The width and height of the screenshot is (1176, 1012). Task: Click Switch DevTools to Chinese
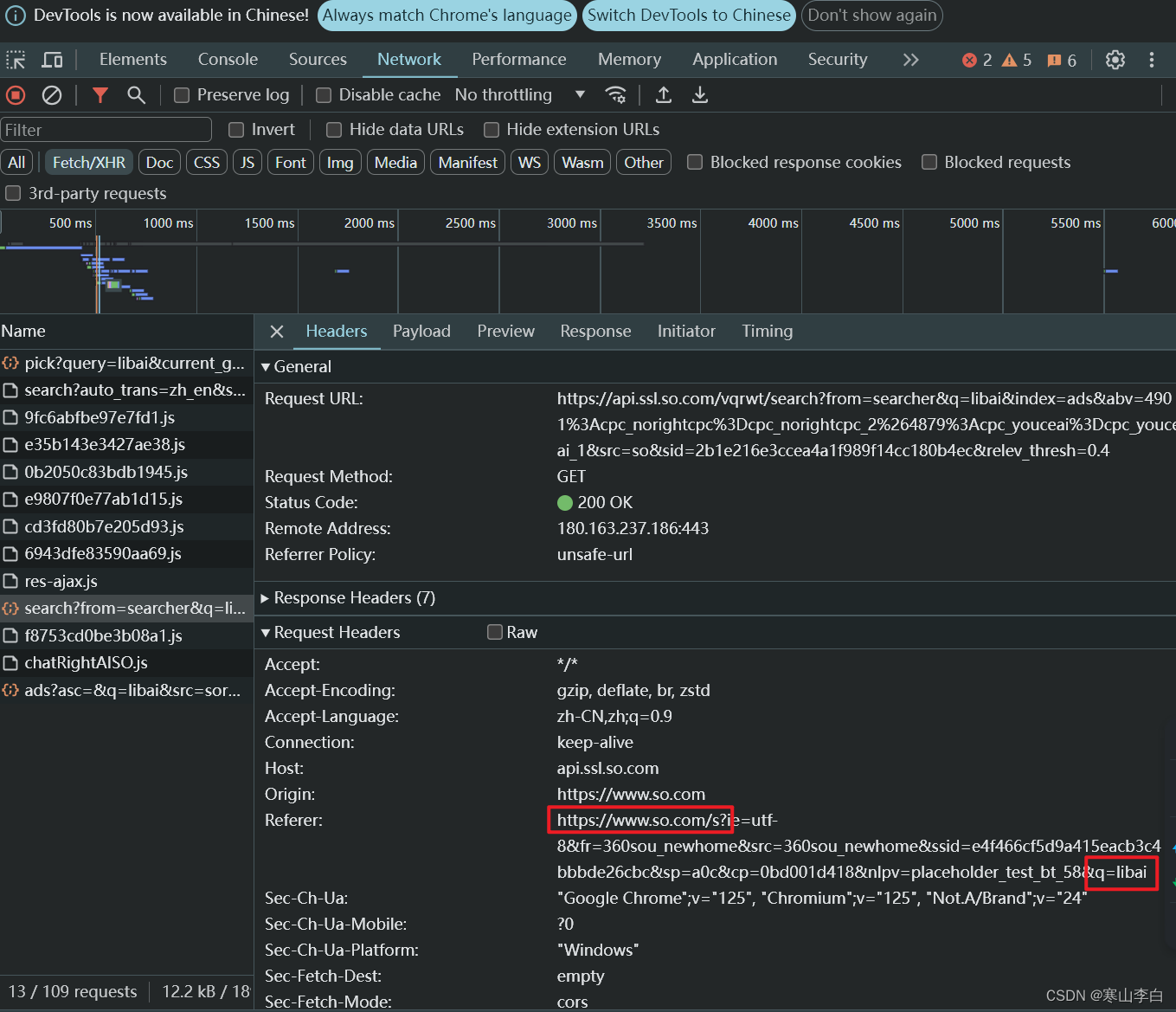(x=689, y=16)
